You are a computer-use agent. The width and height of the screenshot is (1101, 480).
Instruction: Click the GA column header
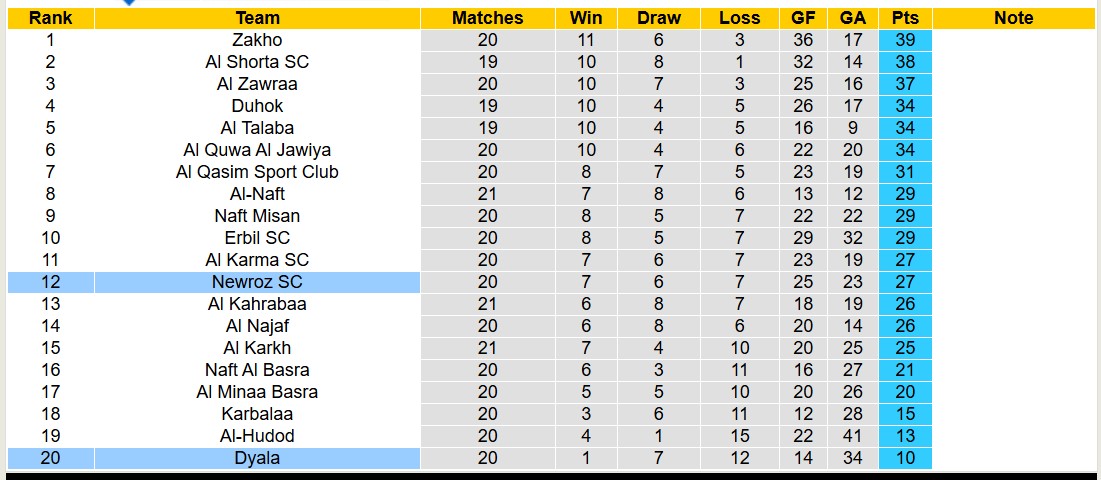point(853,18)
